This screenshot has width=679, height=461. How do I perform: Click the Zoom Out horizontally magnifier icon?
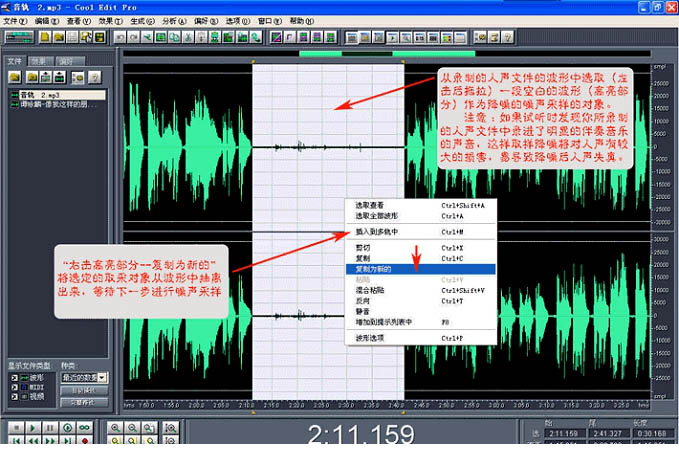coord(132,428)
